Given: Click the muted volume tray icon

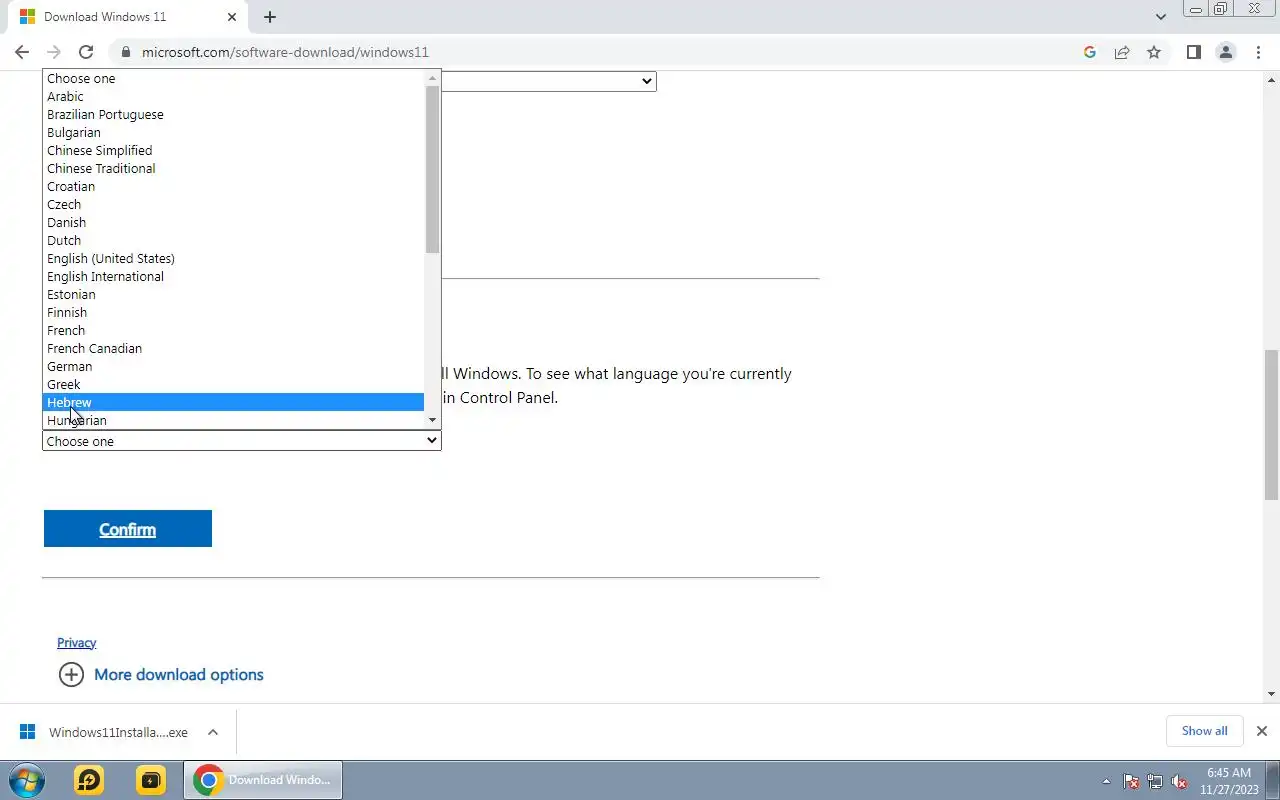Looking at the screenshot, I should click(x=1179, y=782).
